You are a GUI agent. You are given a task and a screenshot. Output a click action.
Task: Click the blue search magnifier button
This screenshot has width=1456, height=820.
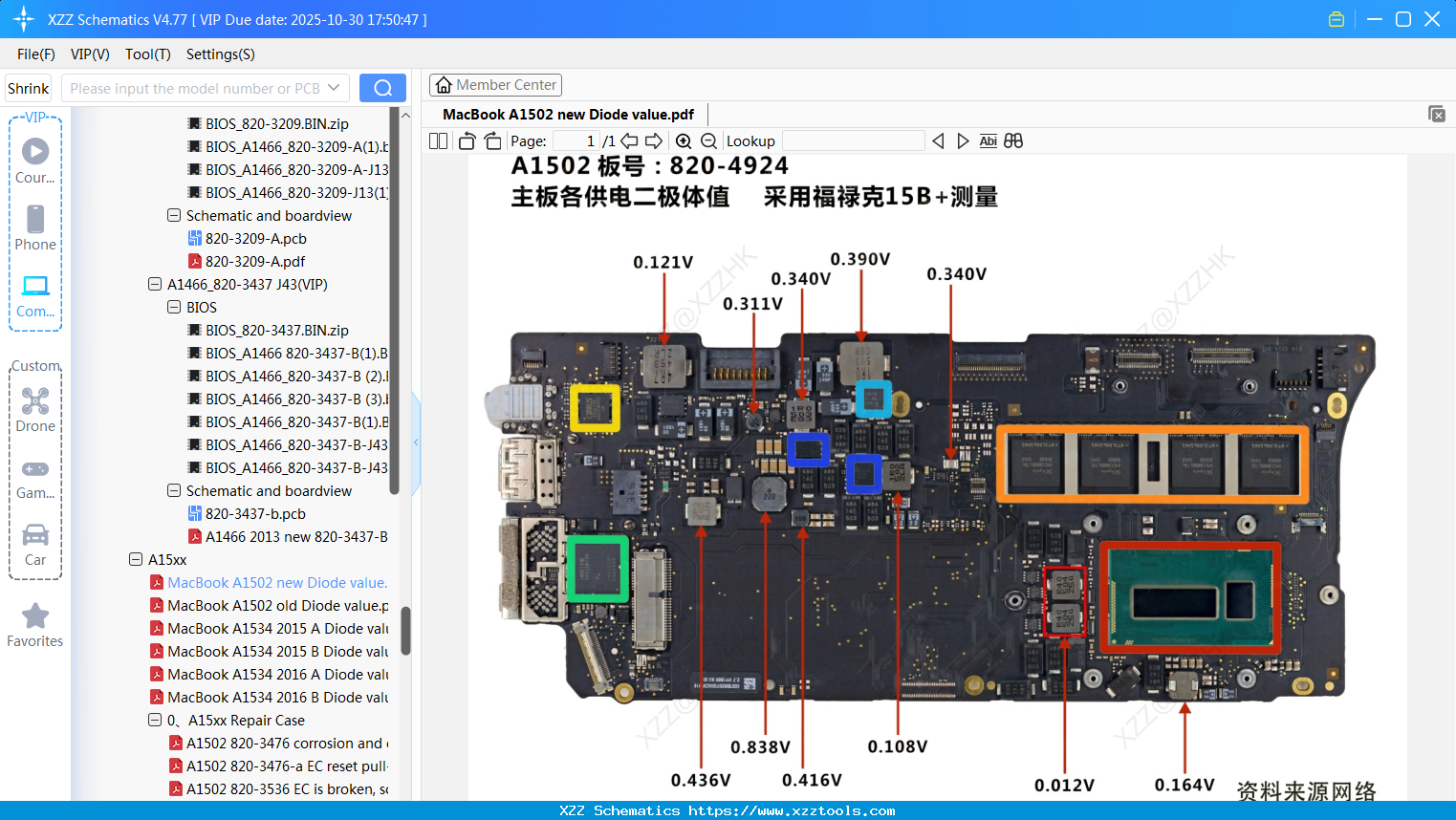point(382,88)
